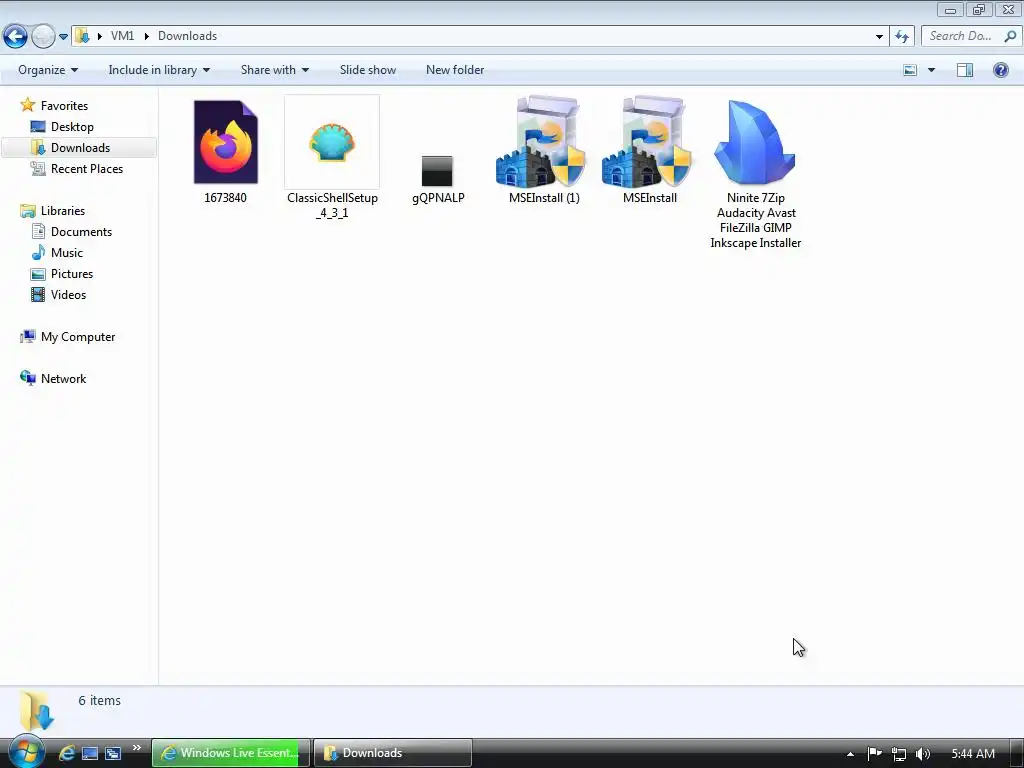Viewport: 1024px width, 768px height.
Task: Toggle the preview pane
Action: coord(965,70)
